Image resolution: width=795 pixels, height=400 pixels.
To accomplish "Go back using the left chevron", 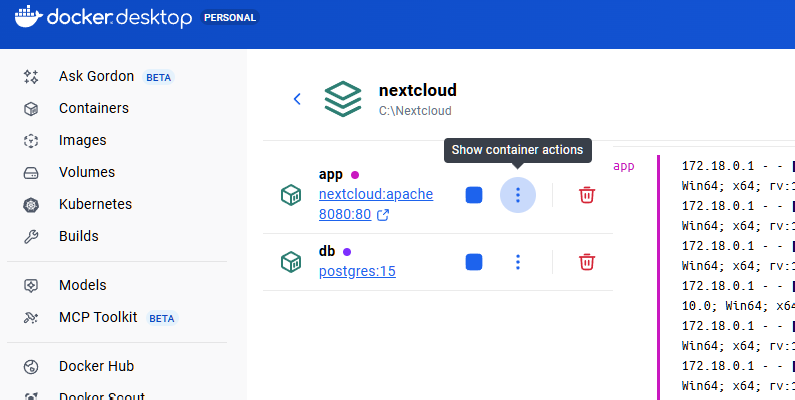I will pos(297,99).
